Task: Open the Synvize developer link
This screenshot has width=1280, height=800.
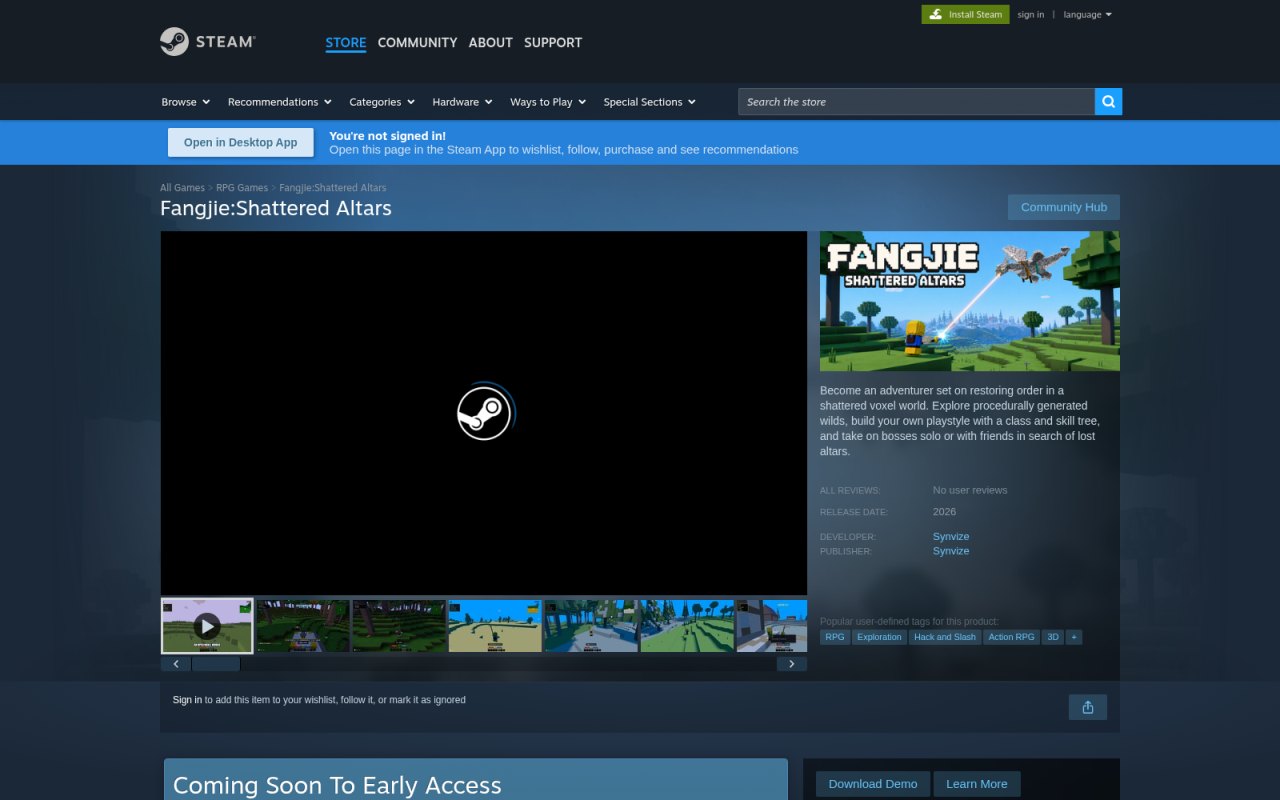Action: [951, 537]
